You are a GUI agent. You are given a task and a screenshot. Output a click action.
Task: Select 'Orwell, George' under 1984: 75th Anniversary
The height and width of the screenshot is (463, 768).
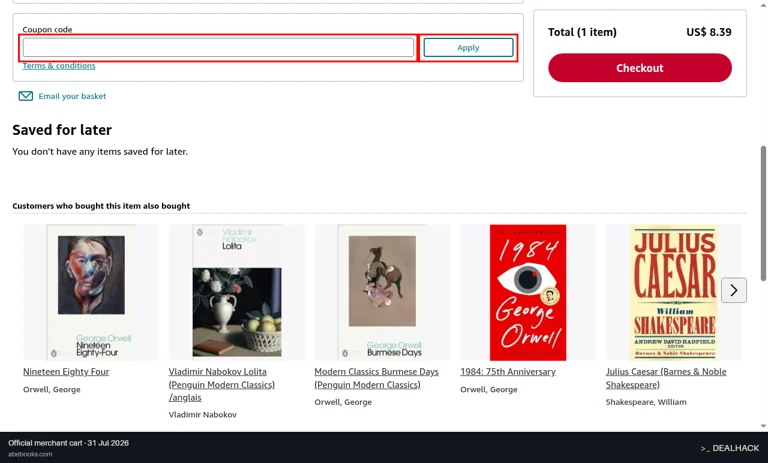click(x=489, y=390)
